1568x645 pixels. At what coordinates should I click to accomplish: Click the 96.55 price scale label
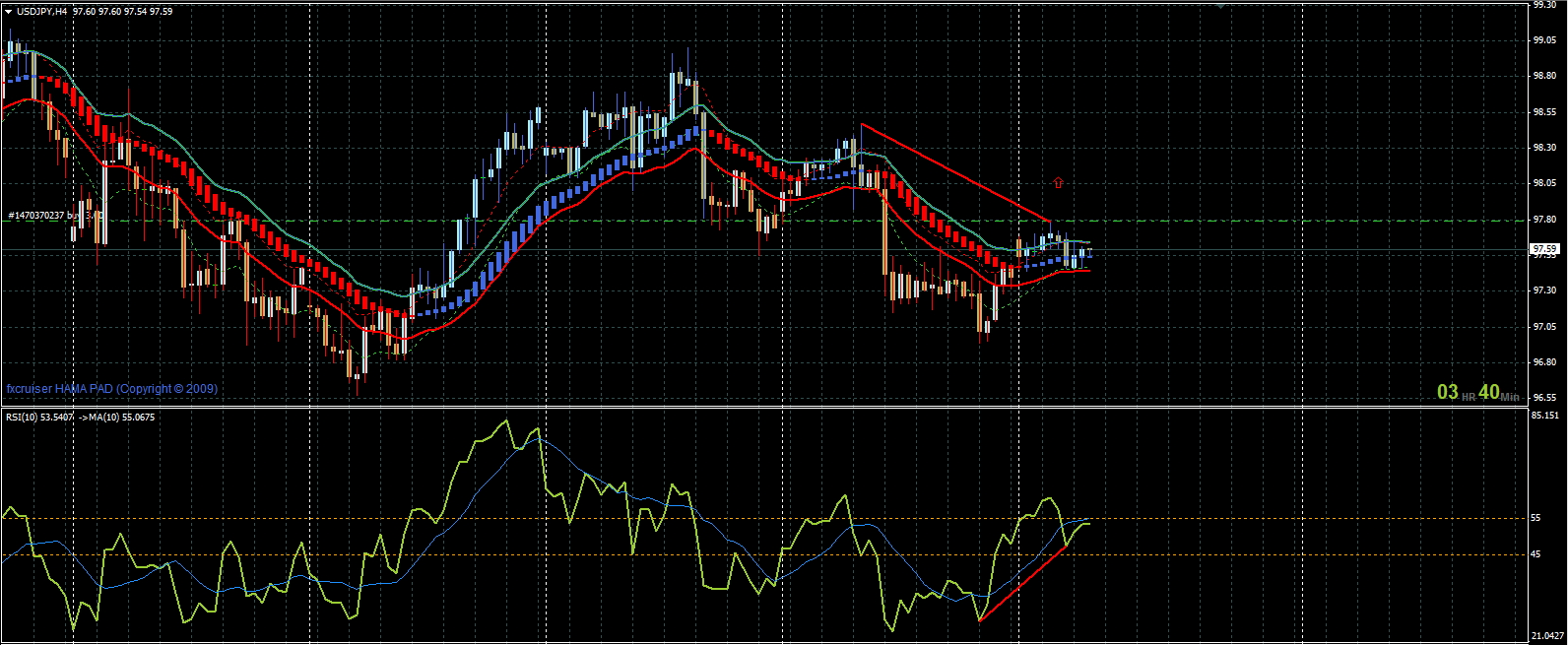(1543, 398)
